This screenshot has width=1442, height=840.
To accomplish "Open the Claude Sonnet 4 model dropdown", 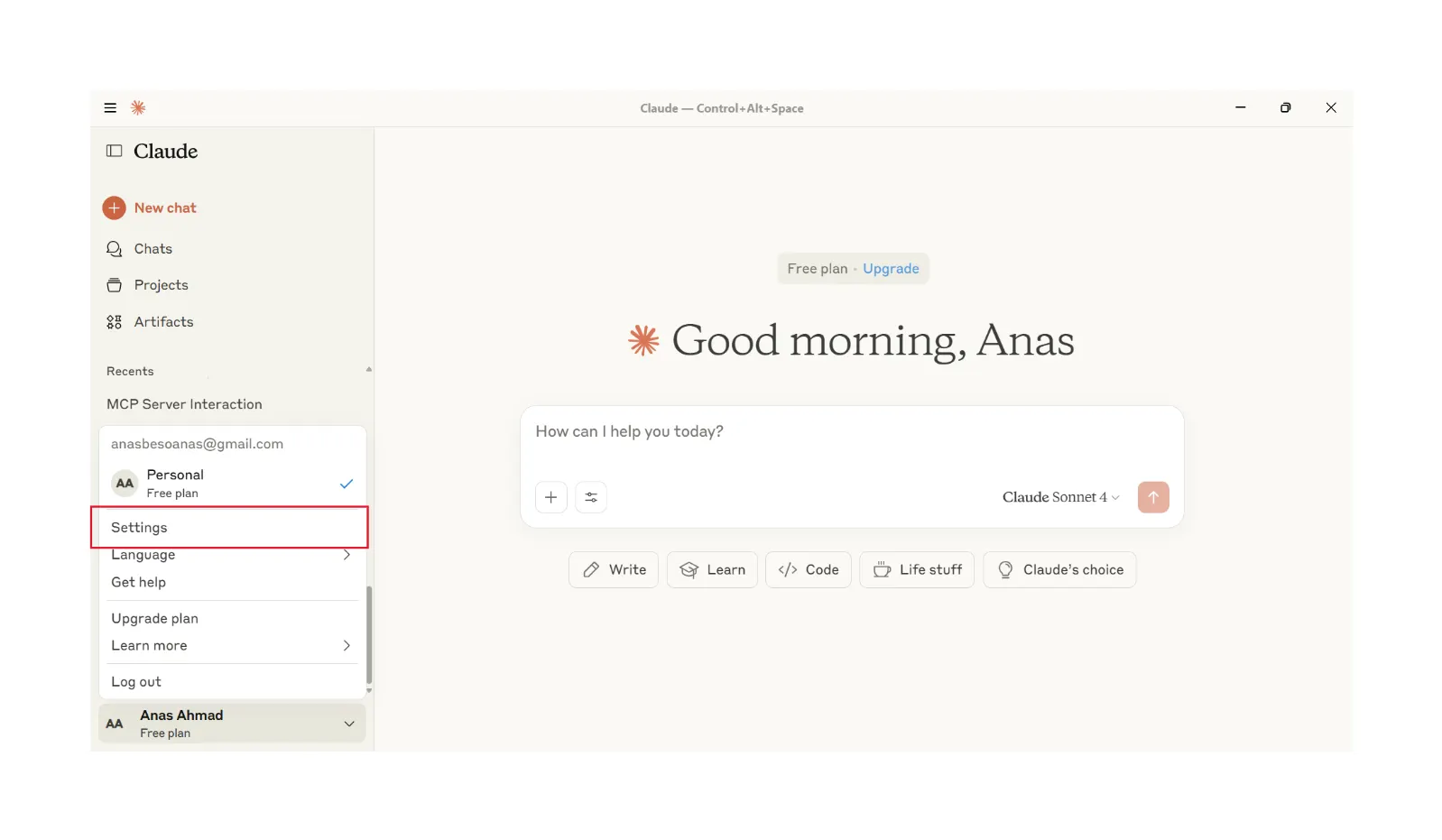I will coord(1060,497).
